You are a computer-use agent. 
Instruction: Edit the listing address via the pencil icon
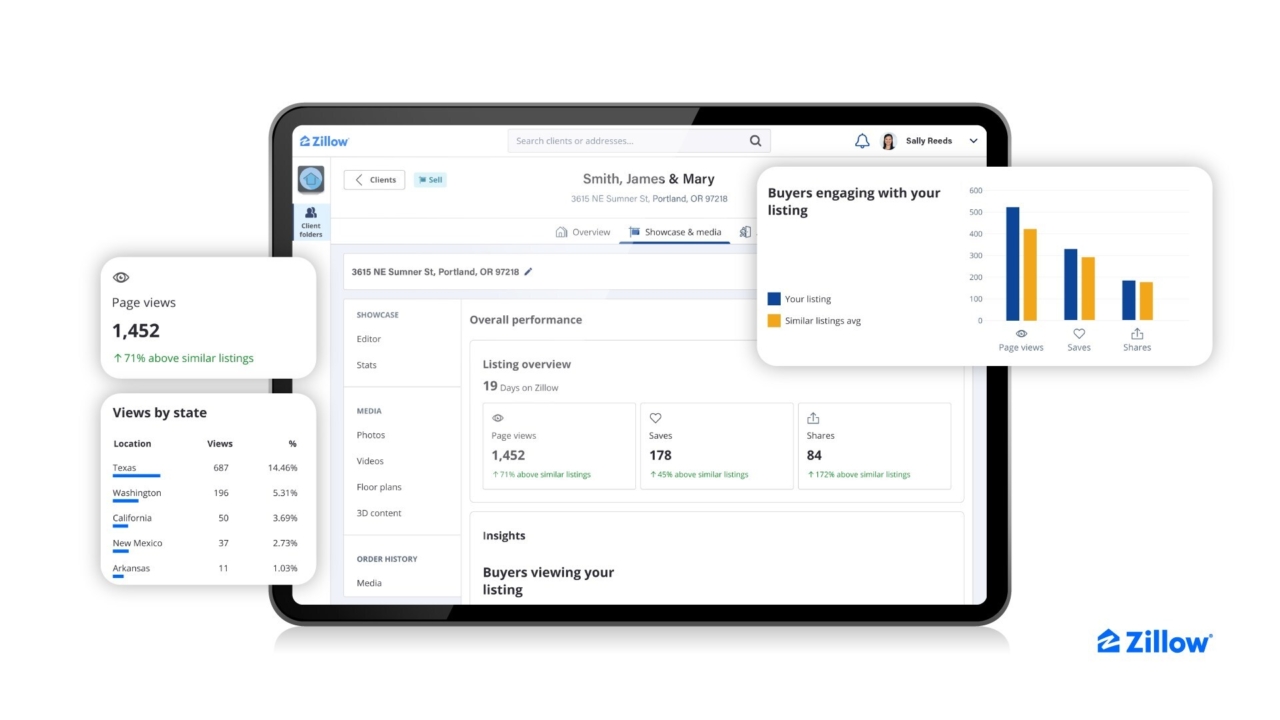[529, 271]
